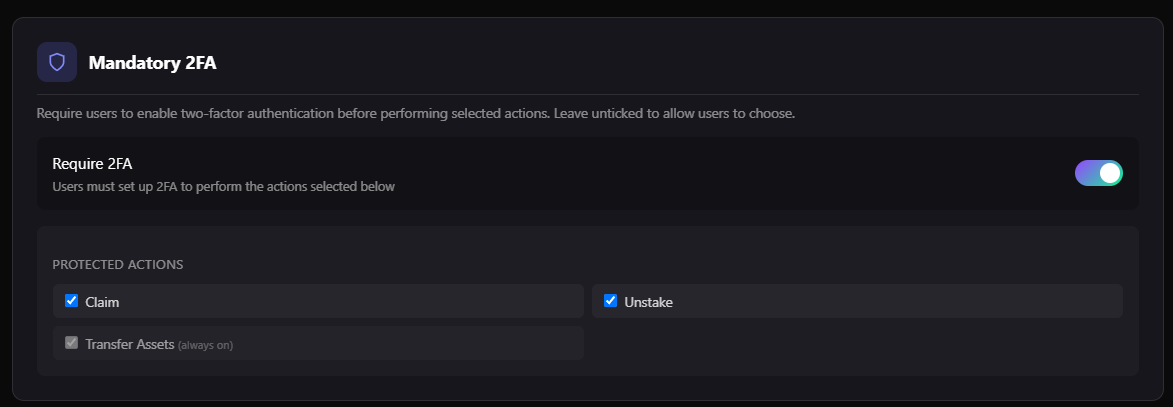Screen dimensions: 1173x407
Task: Click the shield icon beside Mandatory 2FA
Action: tap(57, 62)
